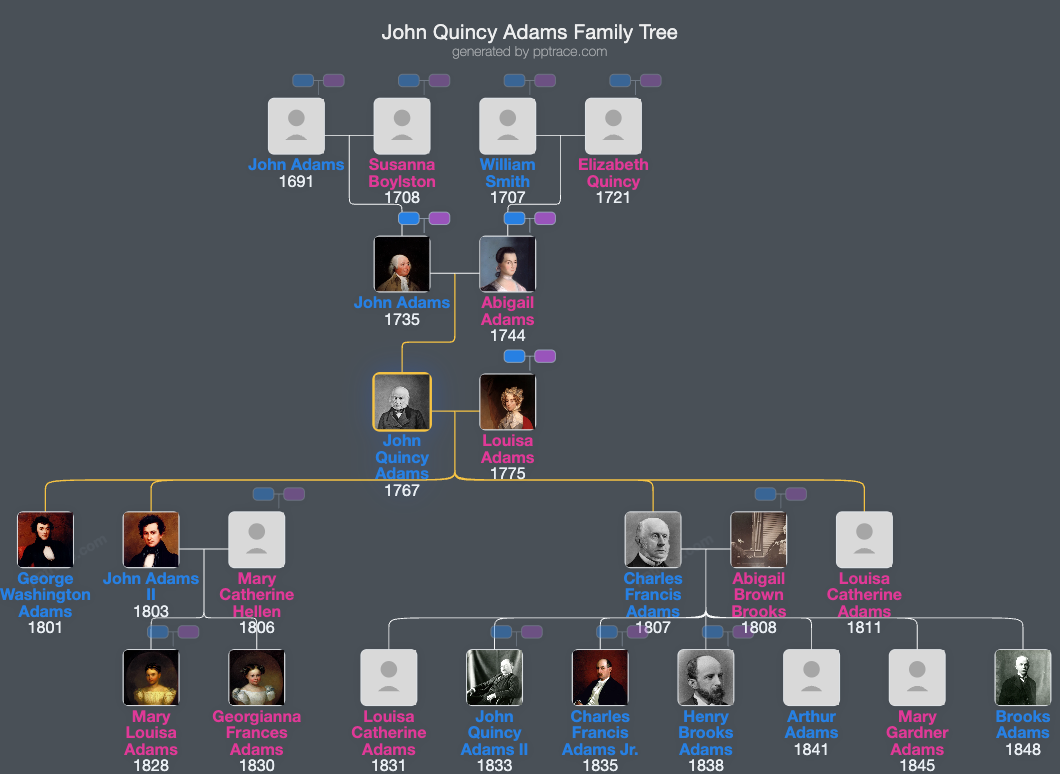Viewport: 1060px width, 774px height.
Task: Select the John Quincy Adams name label
Action: (x=402, y=457)
